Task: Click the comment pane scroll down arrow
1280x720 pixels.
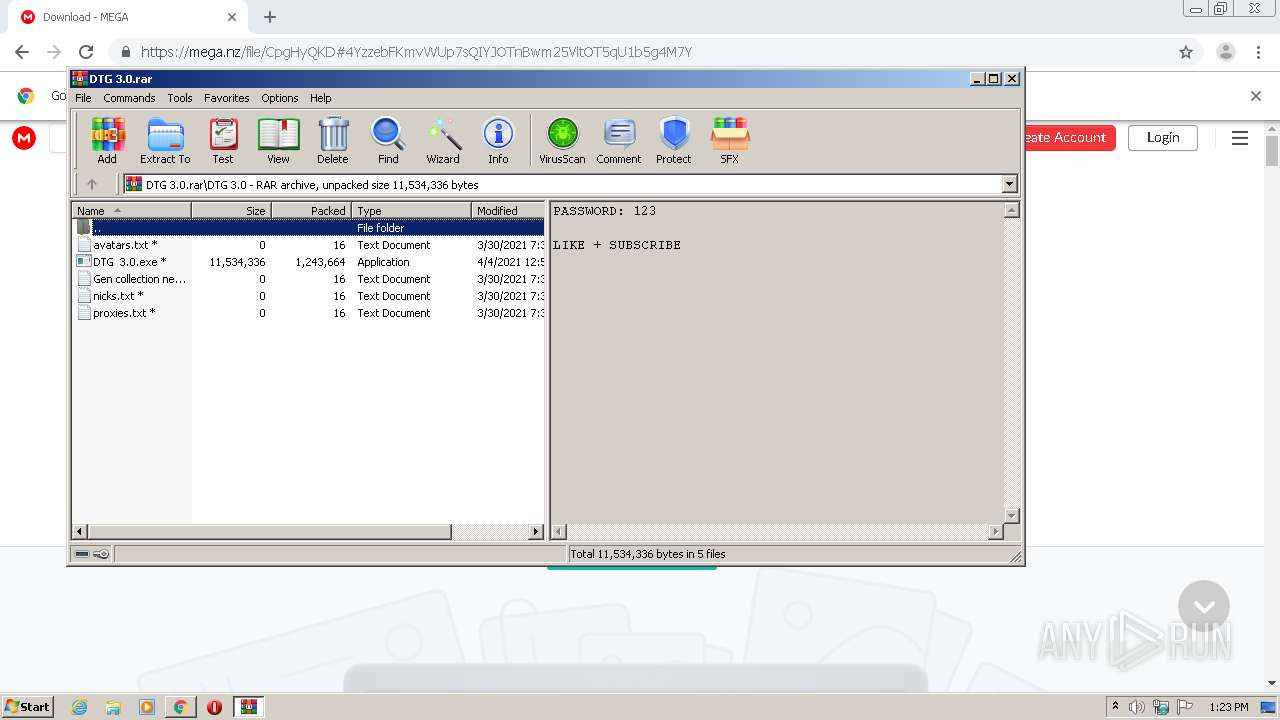Action: tap(1011, 516)
